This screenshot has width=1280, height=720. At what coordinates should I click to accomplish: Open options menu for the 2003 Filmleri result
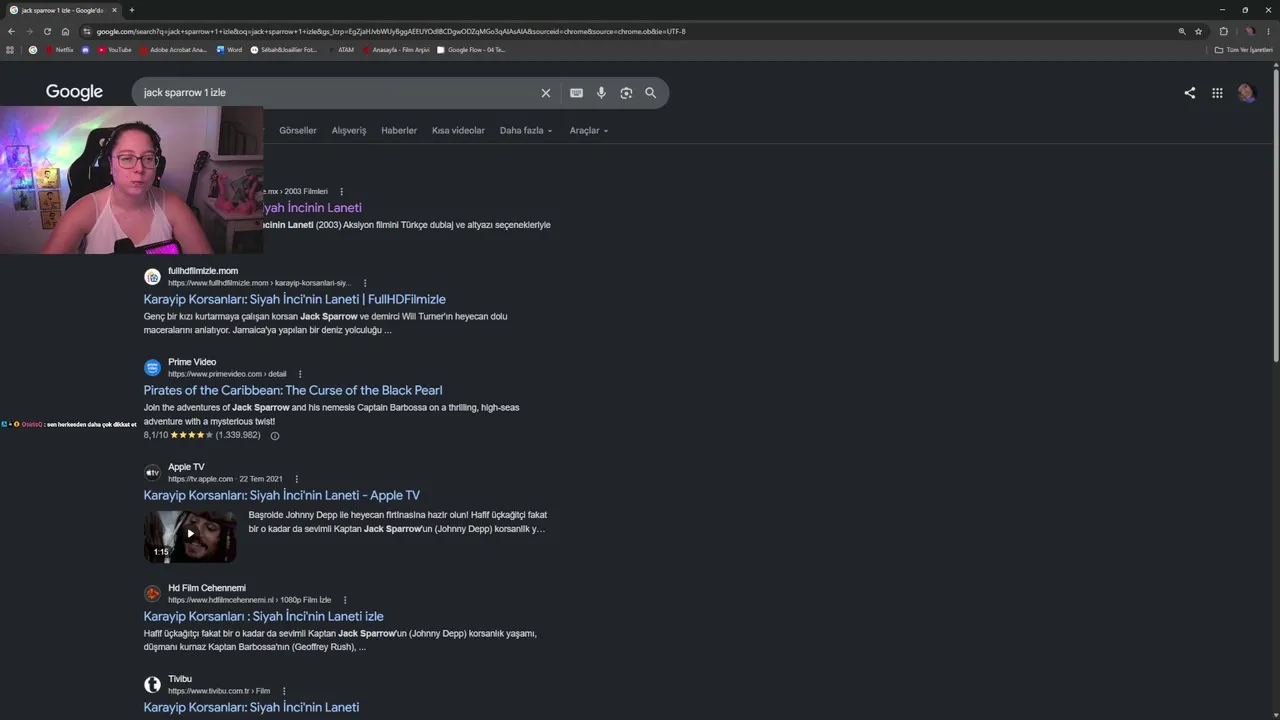(341, 191)
